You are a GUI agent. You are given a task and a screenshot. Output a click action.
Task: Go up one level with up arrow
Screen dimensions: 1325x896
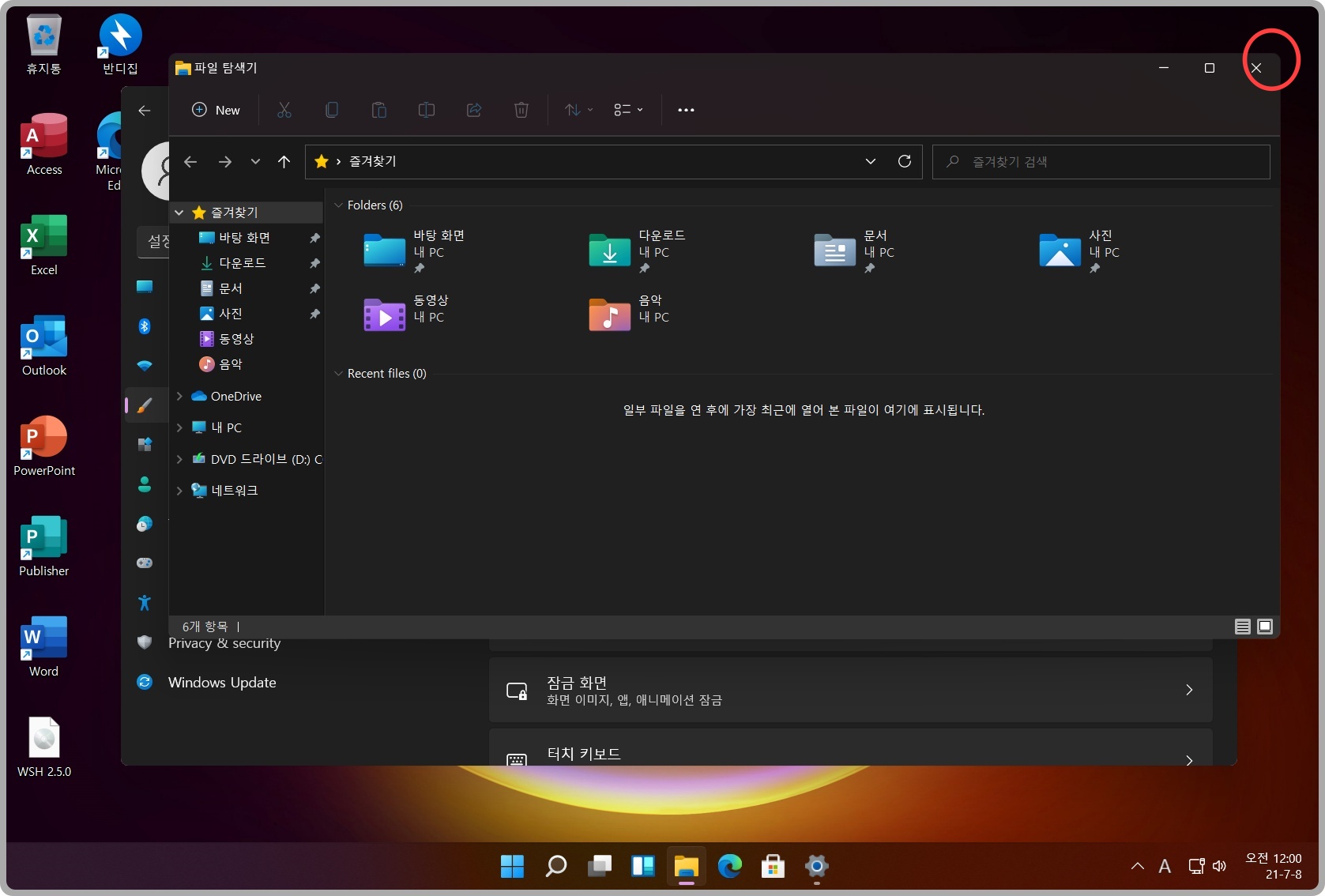click(x=284, y=161)
